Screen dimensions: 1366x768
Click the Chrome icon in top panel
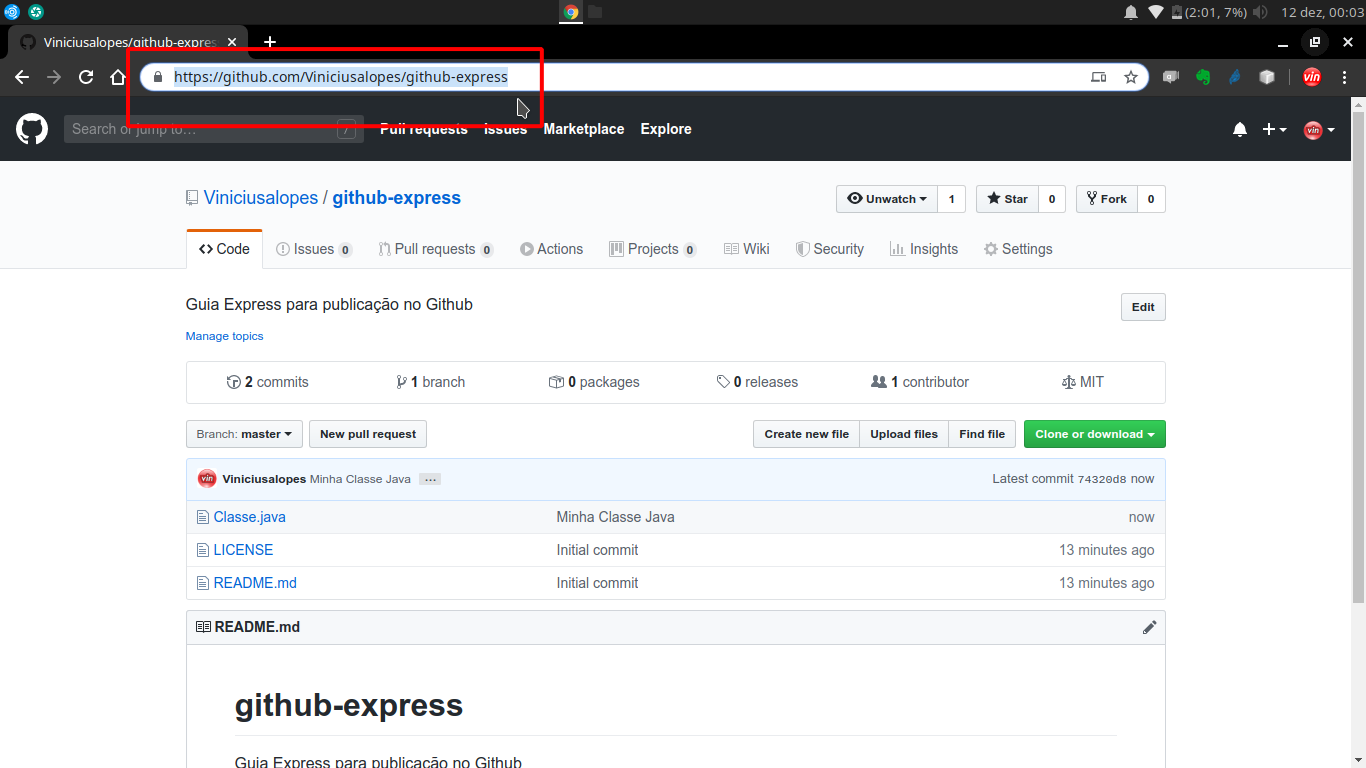pos(571,12)
